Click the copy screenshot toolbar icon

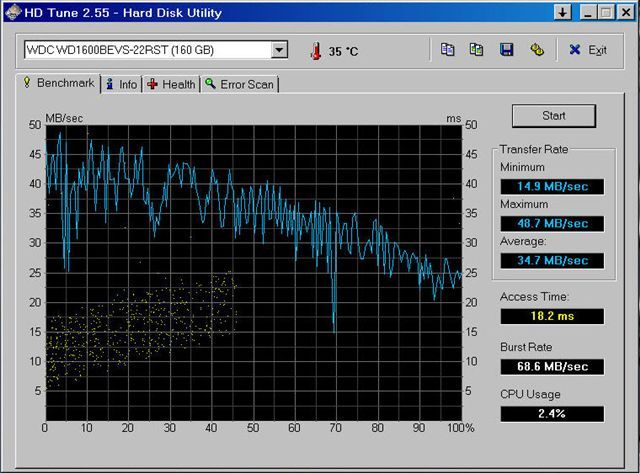(x=477, y=49)
